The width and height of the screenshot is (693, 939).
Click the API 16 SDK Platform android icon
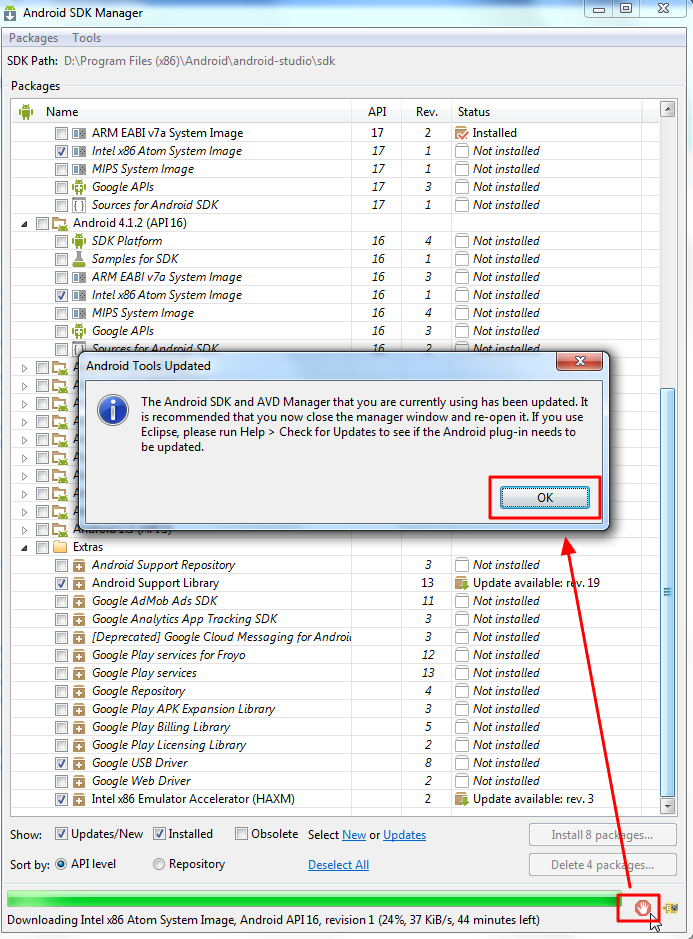pyautogui.click(x=79, y=241)
